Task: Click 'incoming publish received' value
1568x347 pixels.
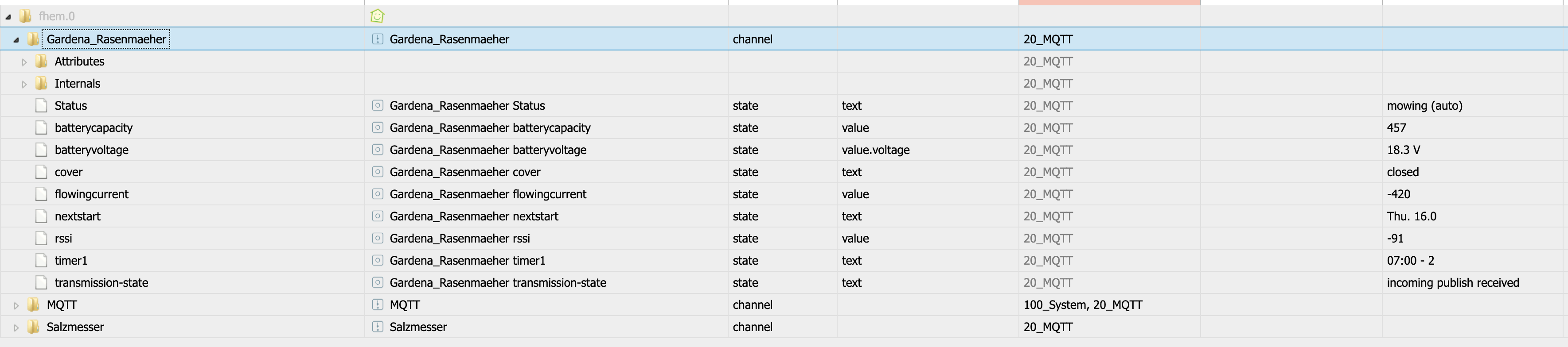Action: 1453,282
